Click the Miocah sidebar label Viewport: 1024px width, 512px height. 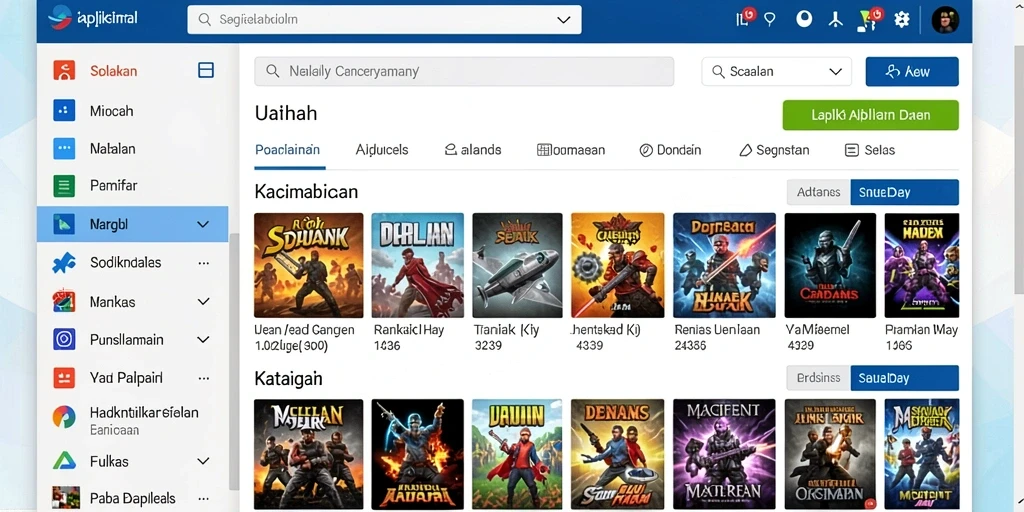112,111
